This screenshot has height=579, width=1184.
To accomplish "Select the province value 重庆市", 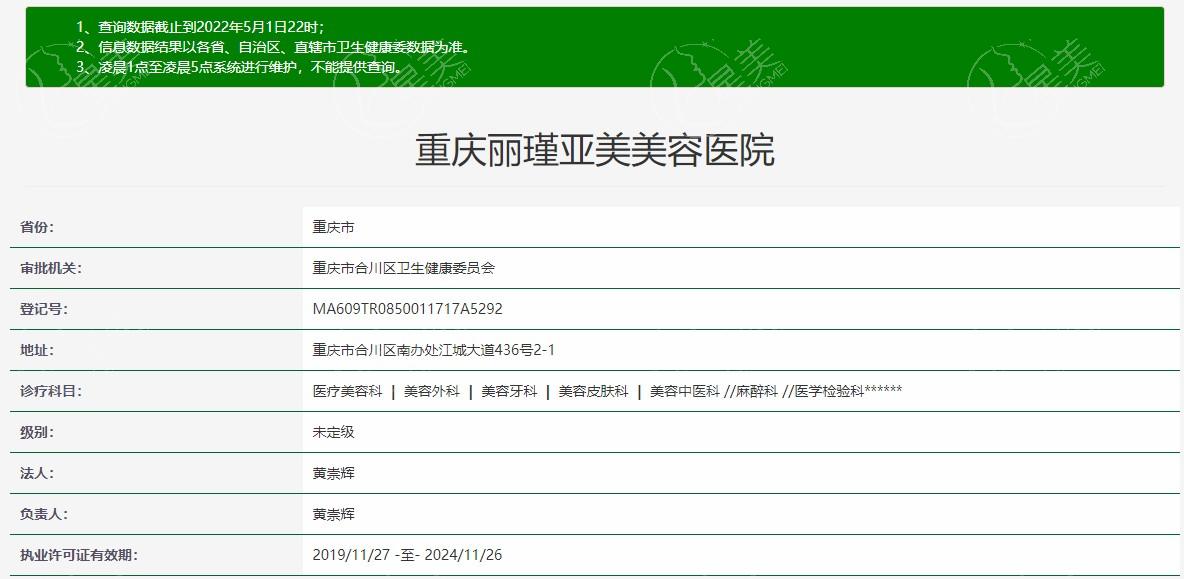I will 333,226.
